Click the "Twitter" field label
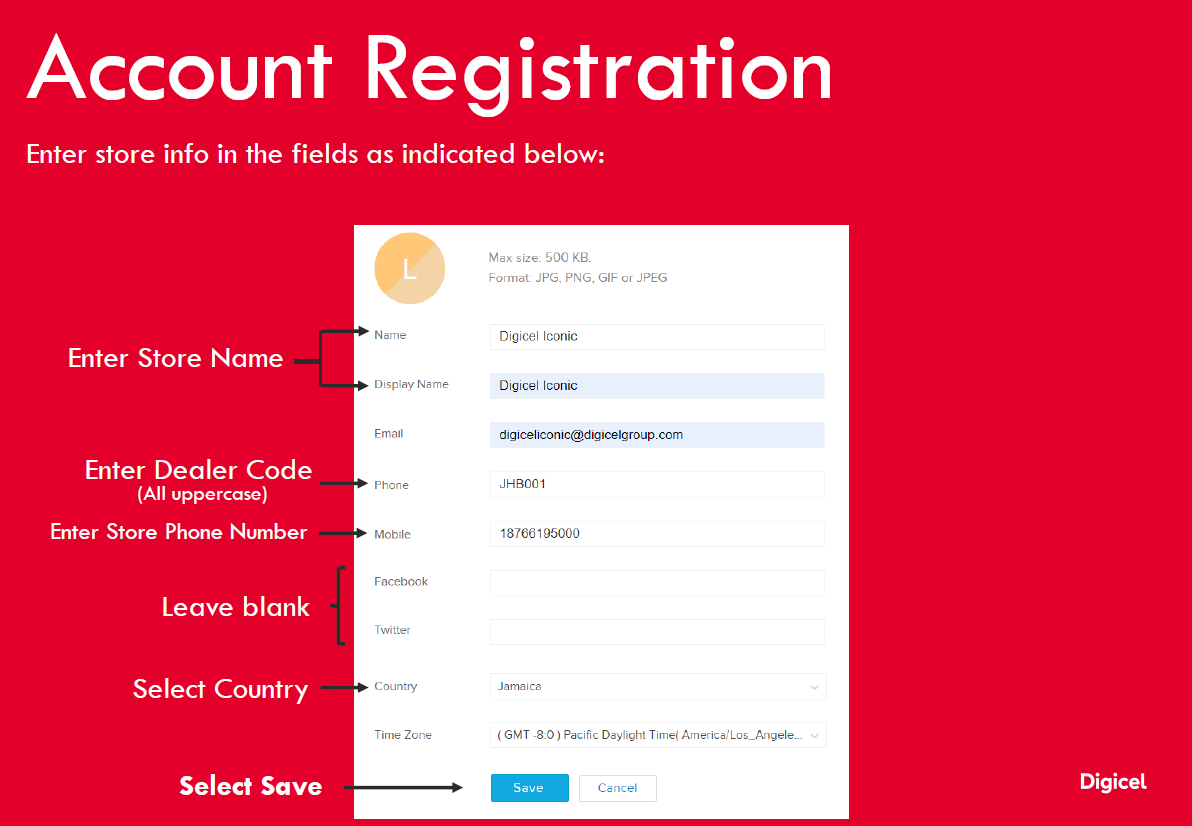 click(392, 630)
